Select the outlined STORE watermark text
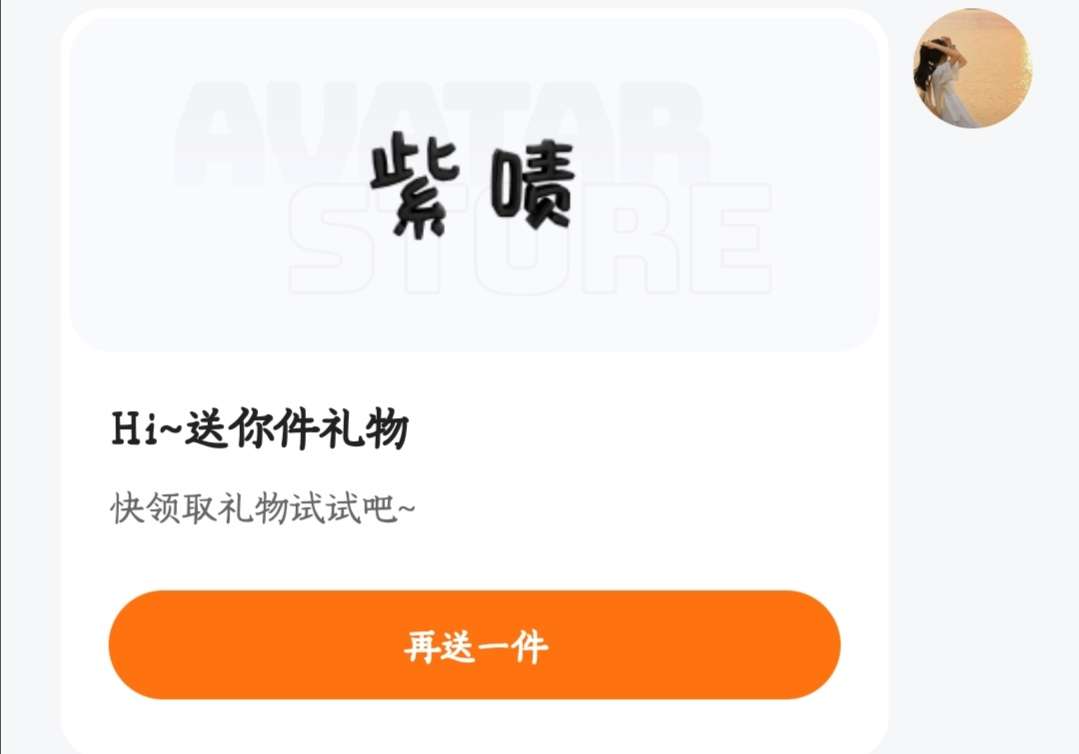The width and height of the screenshot is (1079, 754). (x=530, y=239)
